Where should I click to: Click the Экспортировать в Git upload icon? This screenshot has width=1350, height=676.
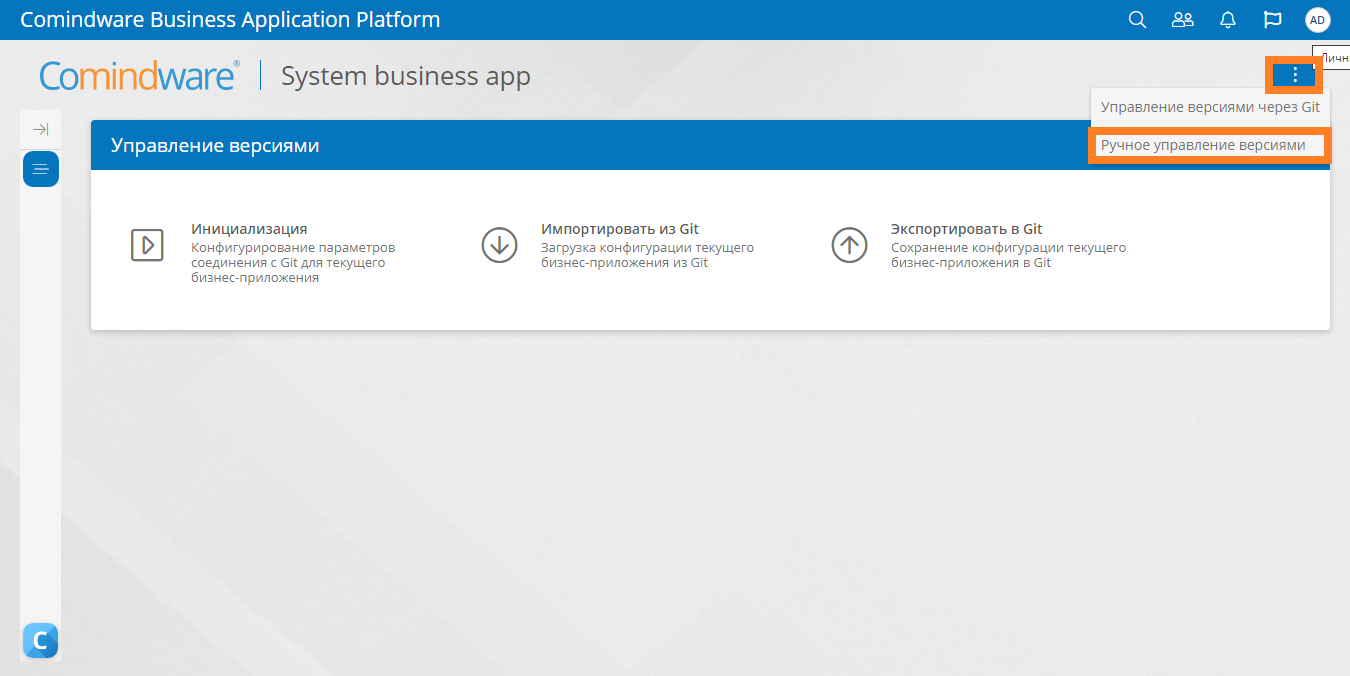pos(849,245)
